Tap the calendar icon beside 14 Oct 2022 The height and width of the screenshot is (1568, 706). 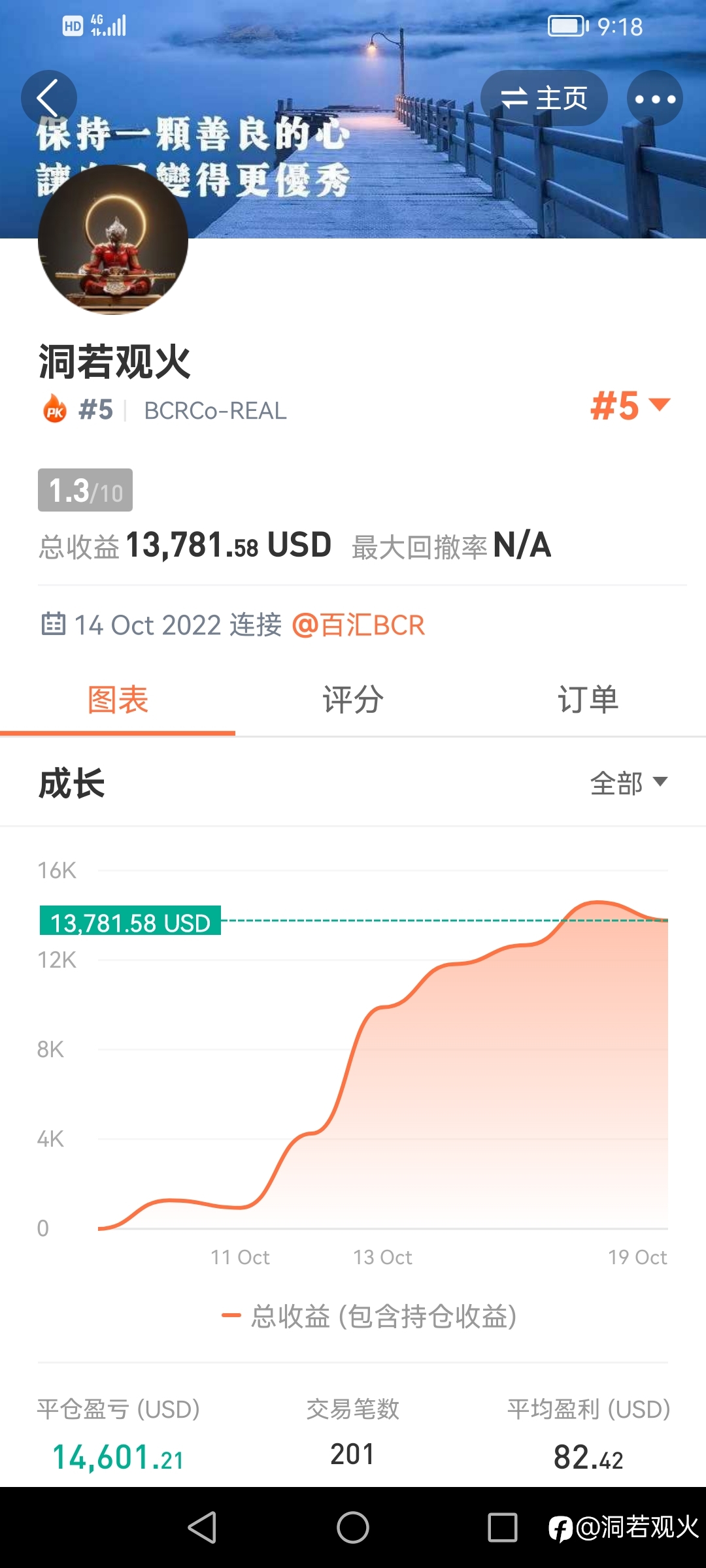click(x=54, y=624)
